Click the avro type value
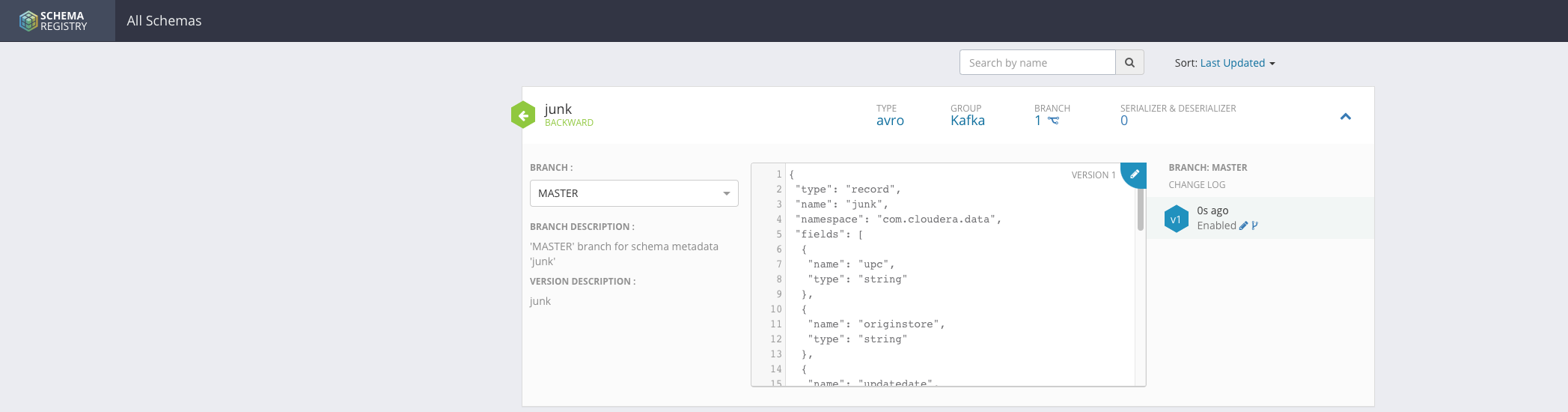This screenshot has width=1568, height=412. point(890,121)
